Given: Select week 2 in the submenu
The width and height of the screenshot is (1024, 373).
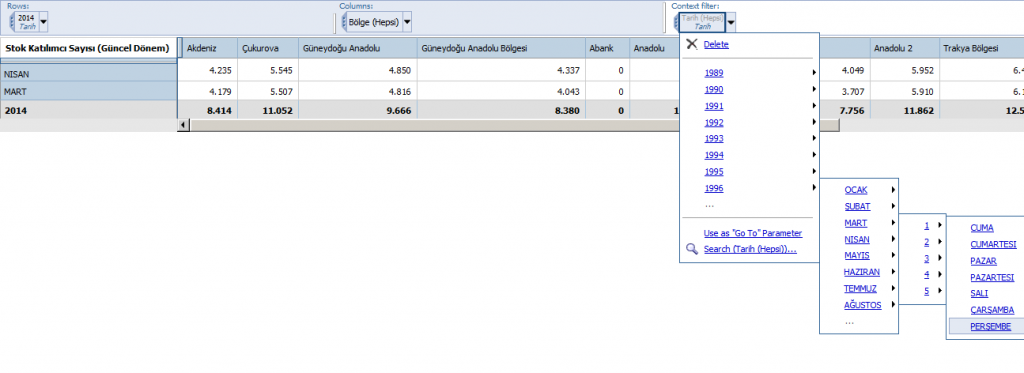Looking at the screenshot, I should (927, 242).
